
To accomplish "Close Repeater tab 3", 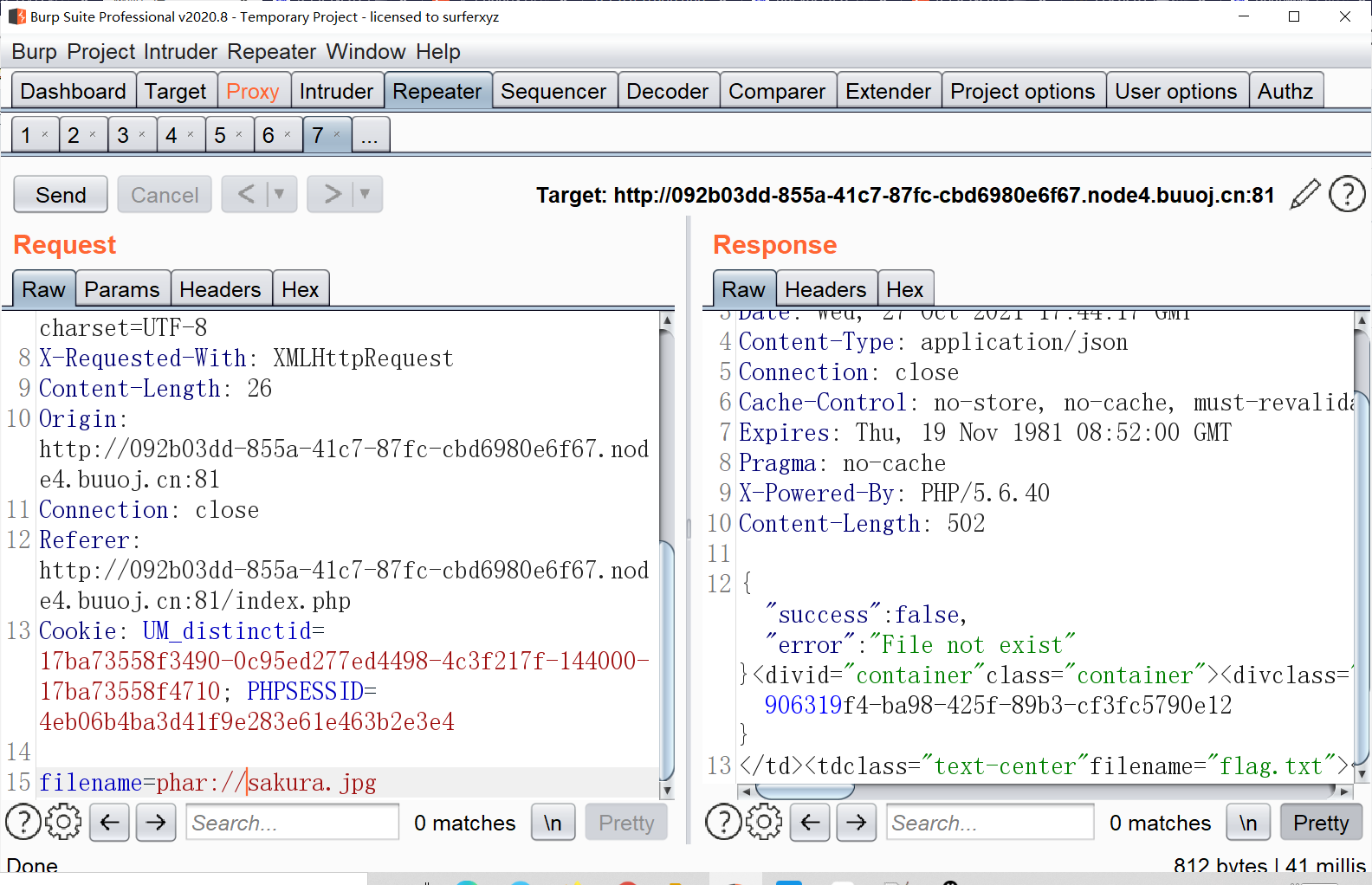I will point(142,134).
